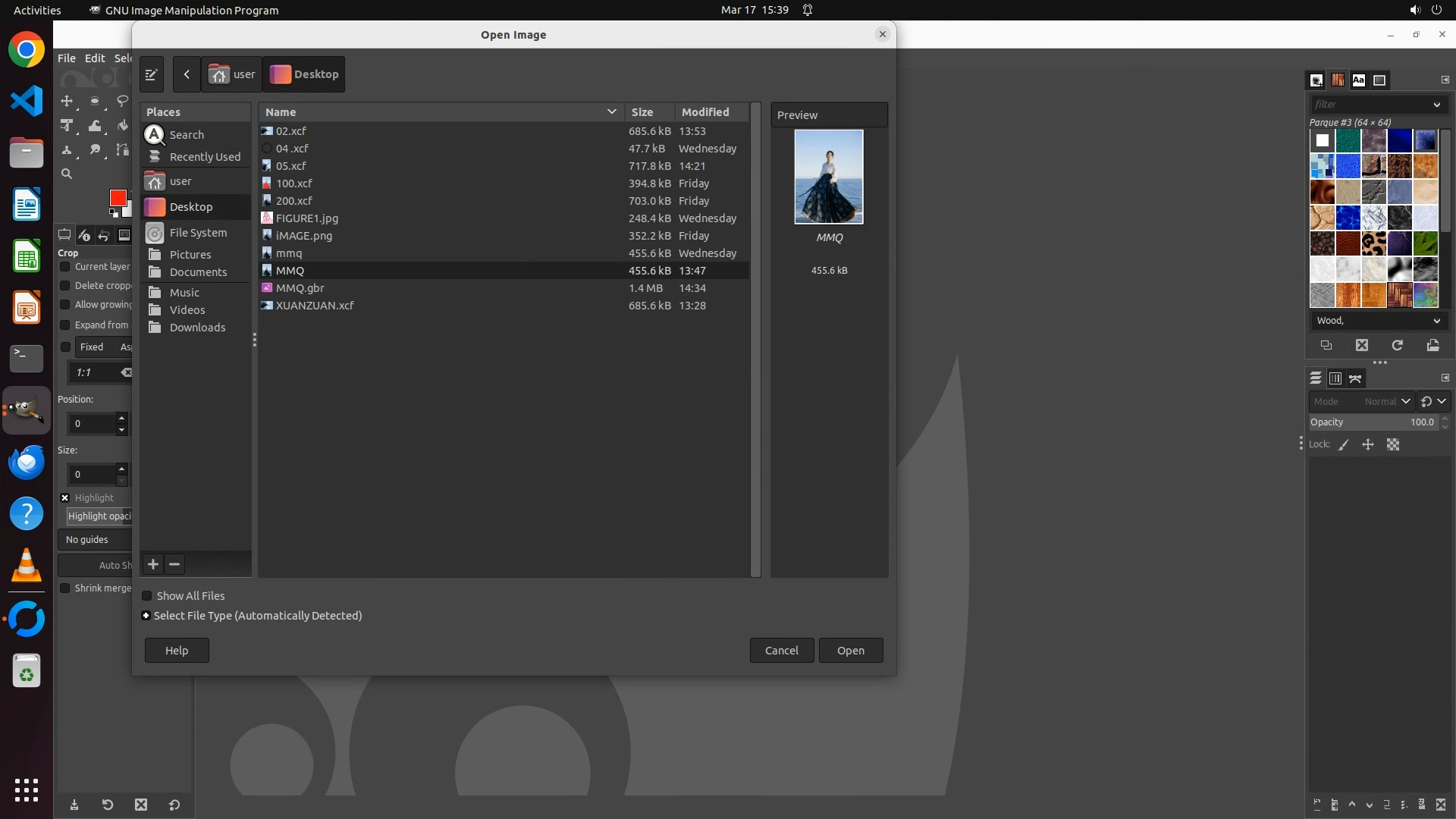1456x819 pixels.
Task: Toggle the Current layer only checkbox
Action: 65,267
